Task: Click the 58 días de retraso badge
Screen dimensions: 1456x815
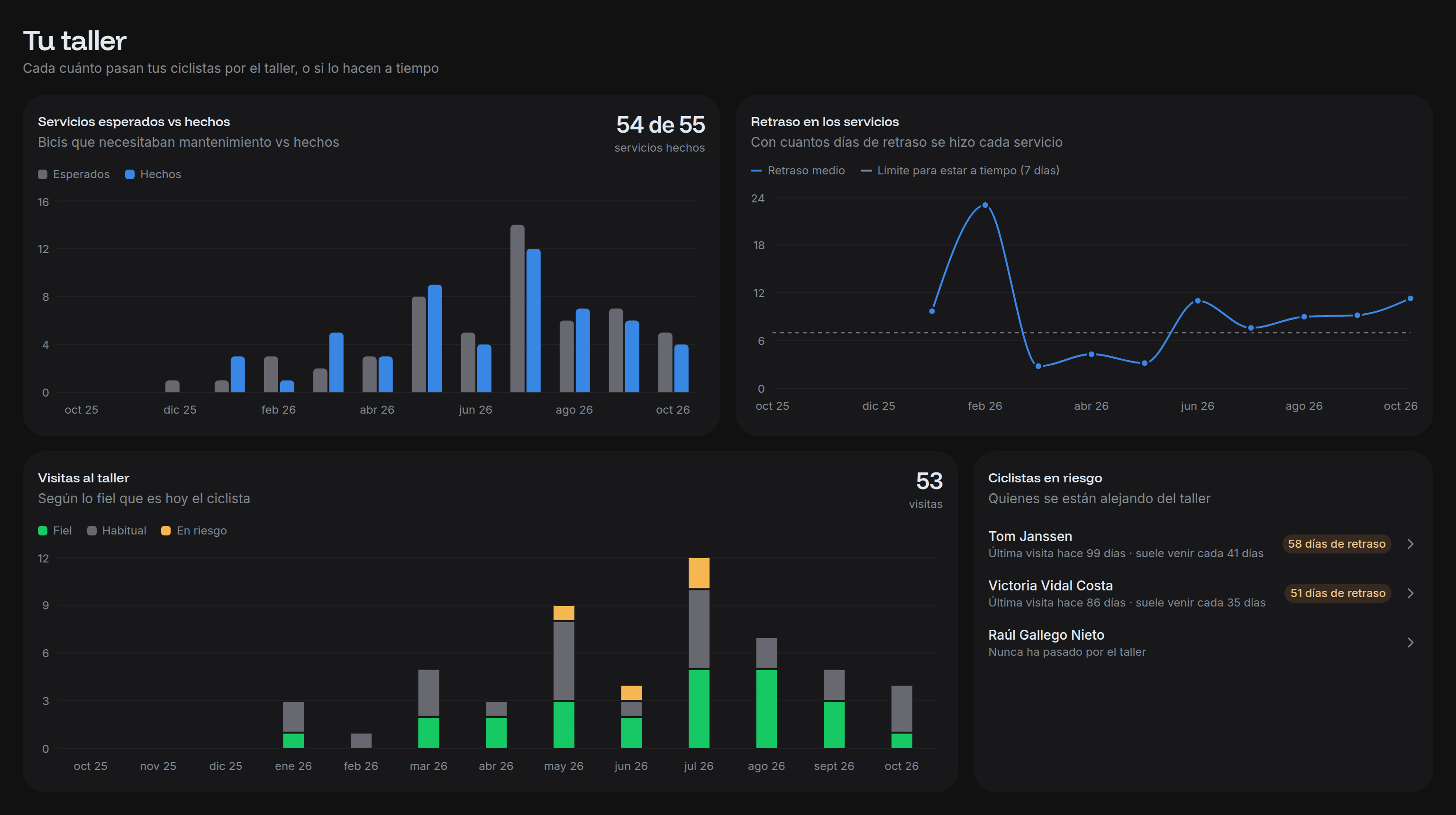Action: pos(1336,543)
